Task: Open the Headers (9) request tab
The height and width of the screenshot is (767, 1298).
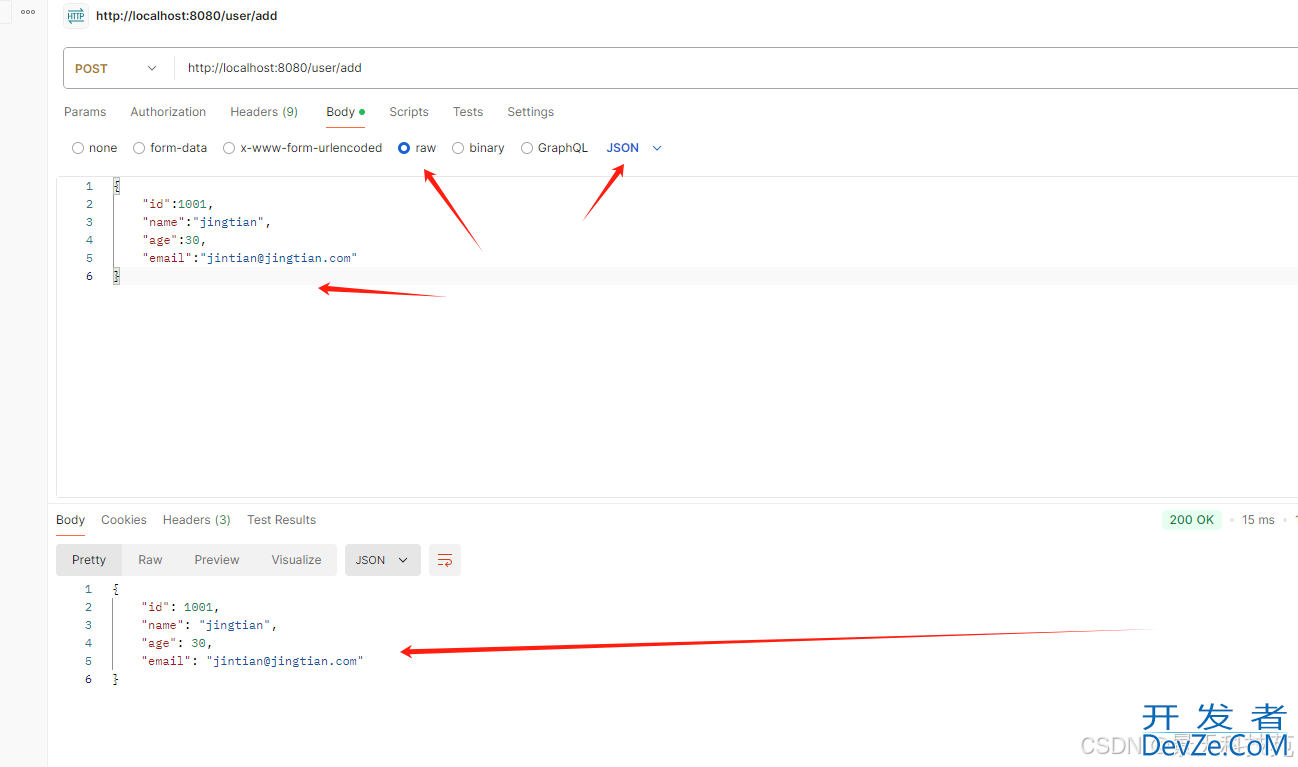Action: (x=264, y=112)
